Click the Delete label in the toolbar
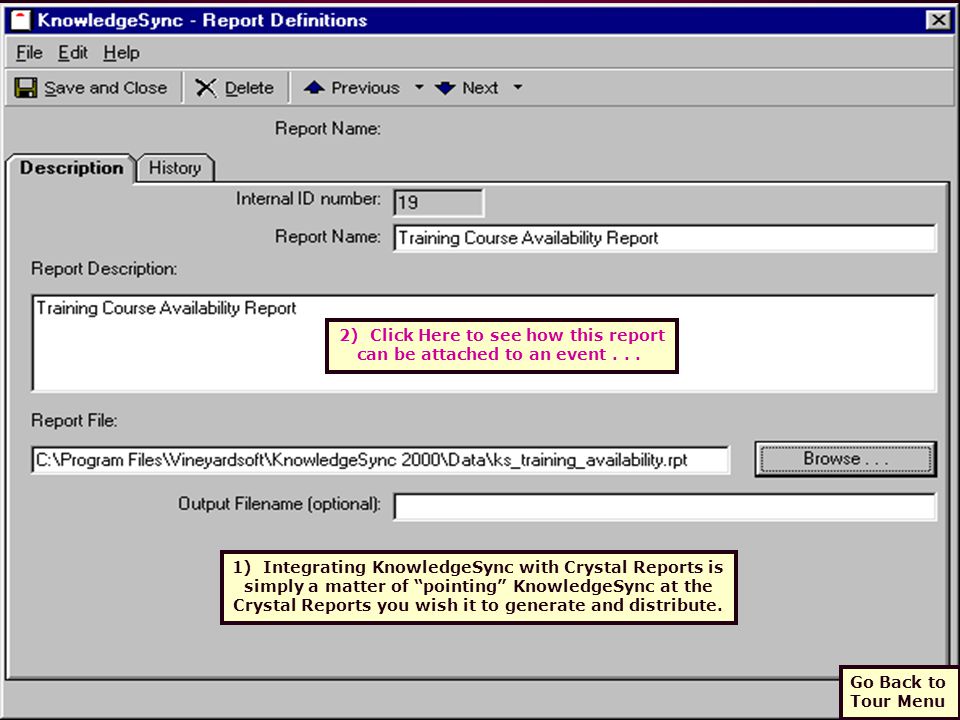This screenshot has height=720, width=960. coord(249,88)
